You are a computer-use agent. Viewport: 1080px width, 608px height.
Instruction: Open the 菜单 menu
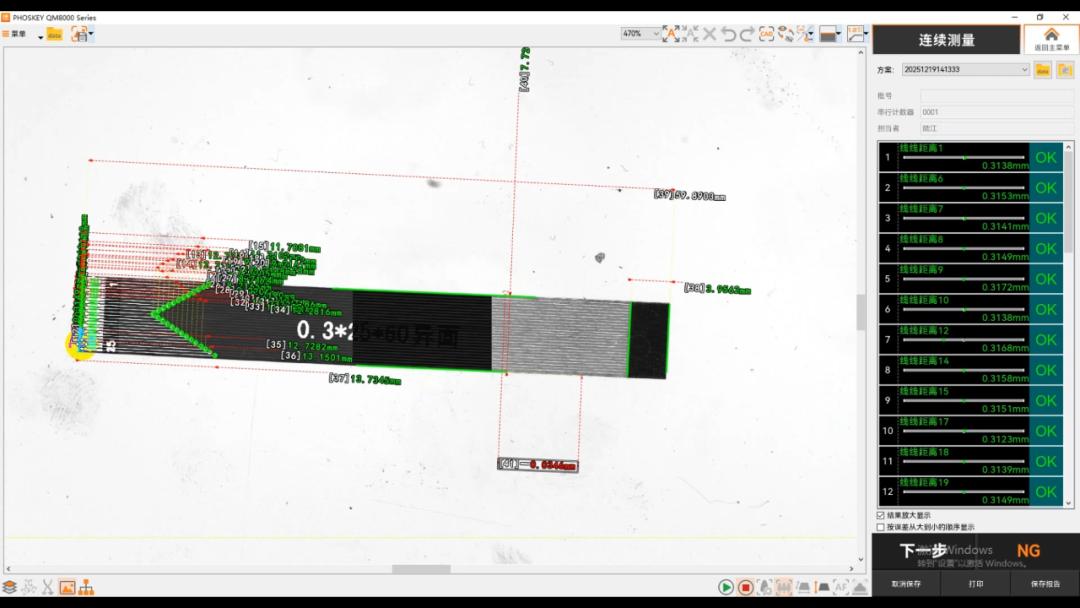[14, 34]
